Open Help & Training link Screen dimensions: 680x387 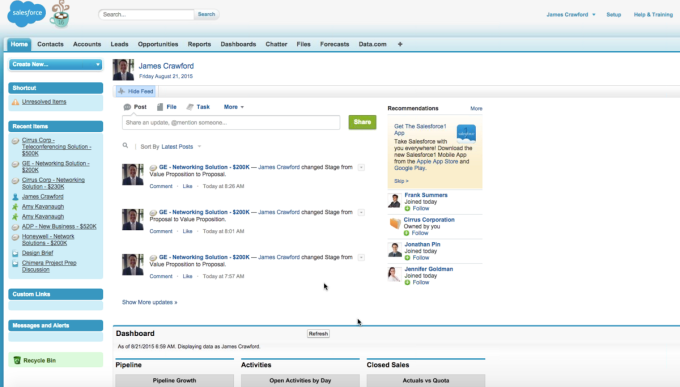pyautogui.click(x=653, y=14)
